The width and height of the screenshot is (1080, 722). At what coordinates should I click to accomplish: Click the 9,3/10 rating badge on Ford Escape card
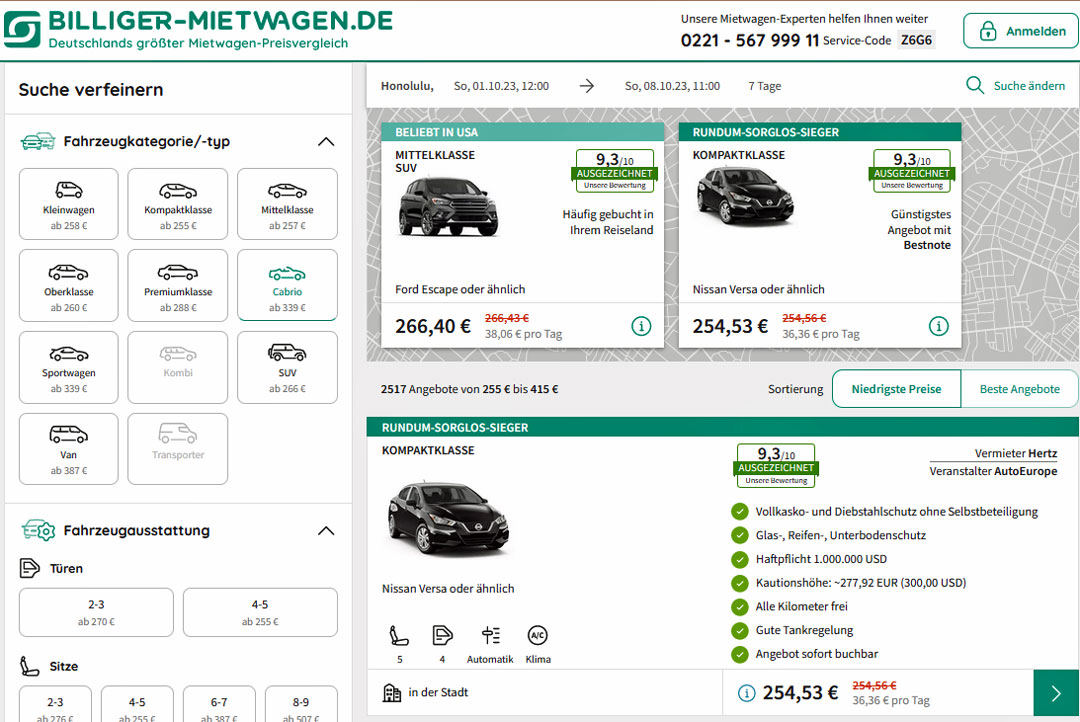pyautogui.click(x=614, y=171)
